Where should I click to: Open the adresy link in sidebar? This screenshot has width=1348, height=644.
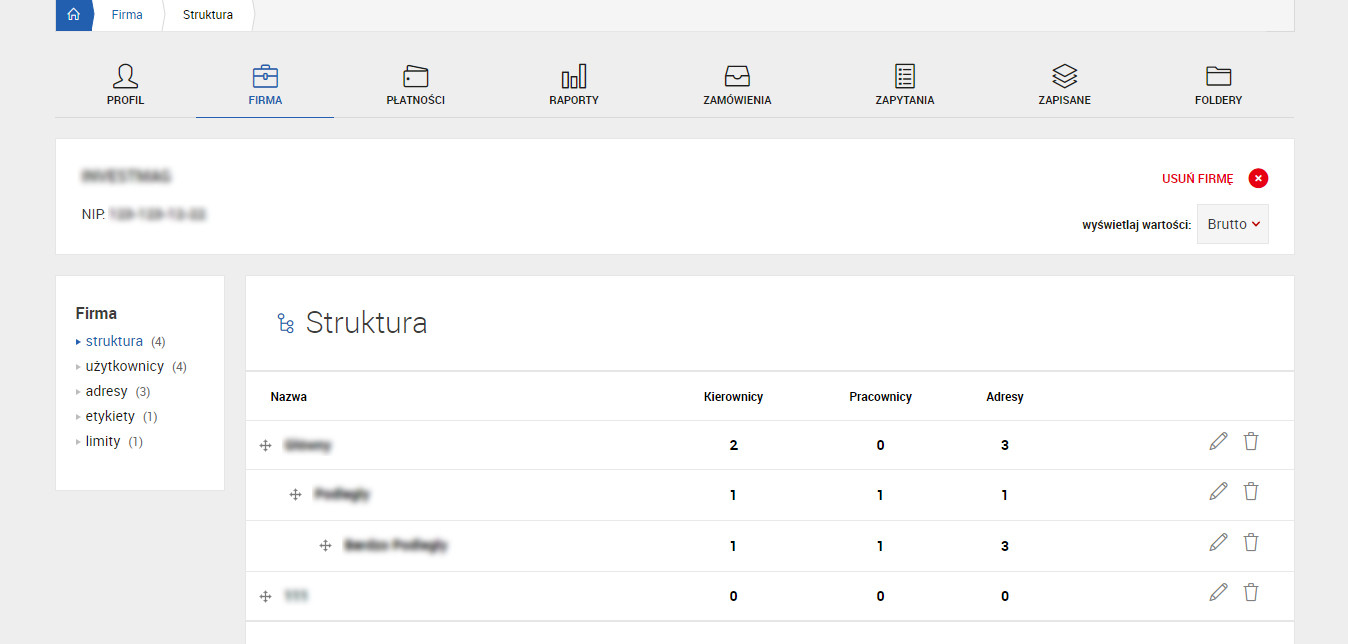105,391
